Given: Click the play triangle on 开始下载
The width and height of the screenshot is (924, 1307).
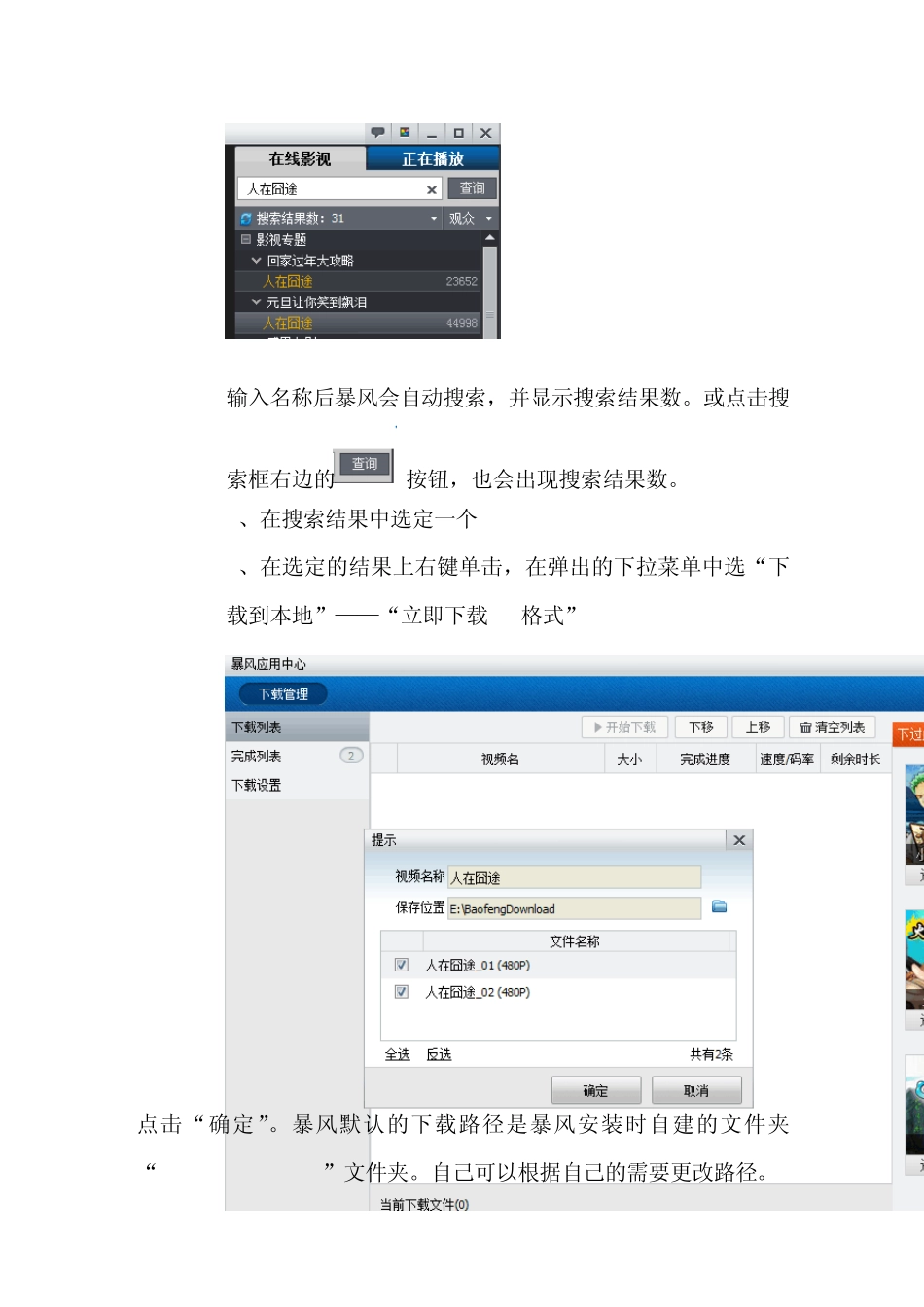Looking at the screenshot, I should [x=598, y=727].
